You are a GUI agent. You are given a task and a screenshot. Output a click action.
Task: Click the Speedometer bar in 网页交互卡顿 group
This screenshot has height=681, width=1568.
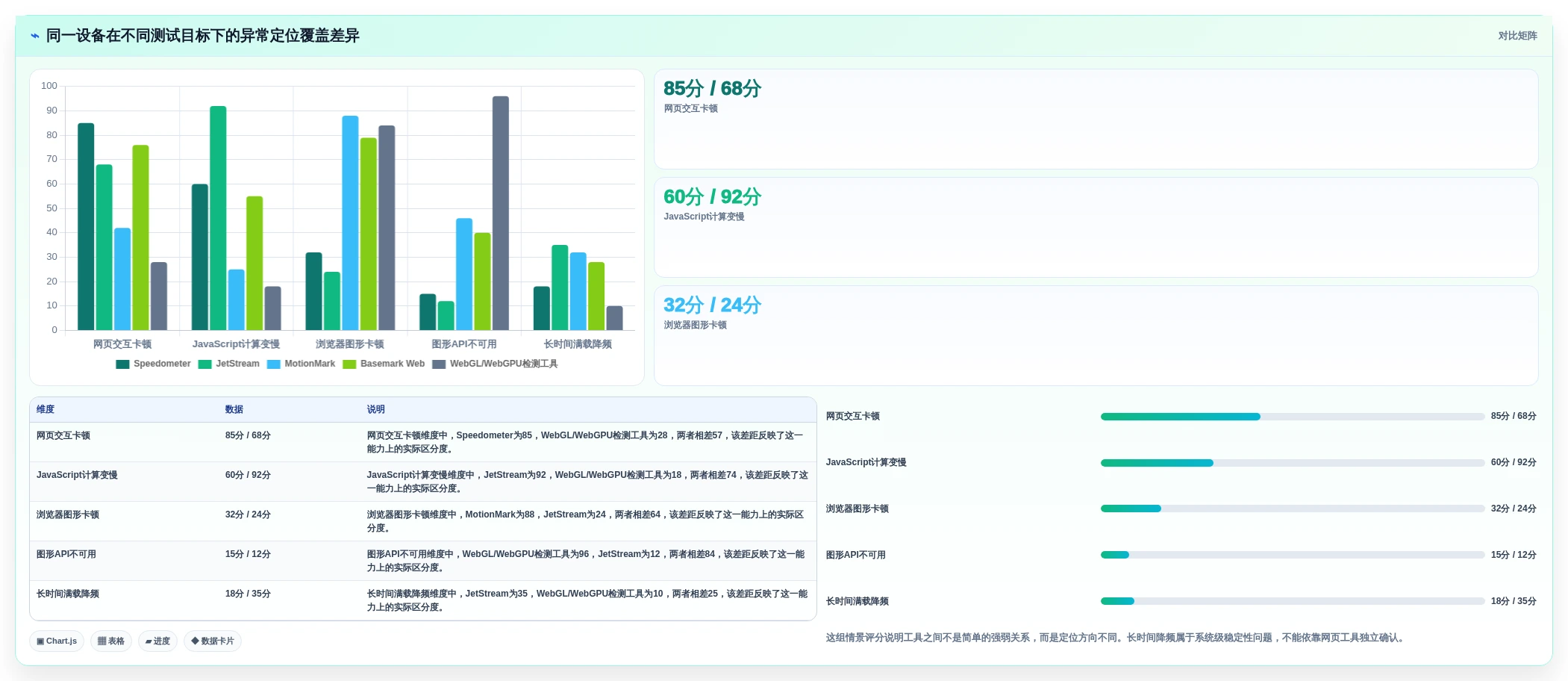coord(86,227)
